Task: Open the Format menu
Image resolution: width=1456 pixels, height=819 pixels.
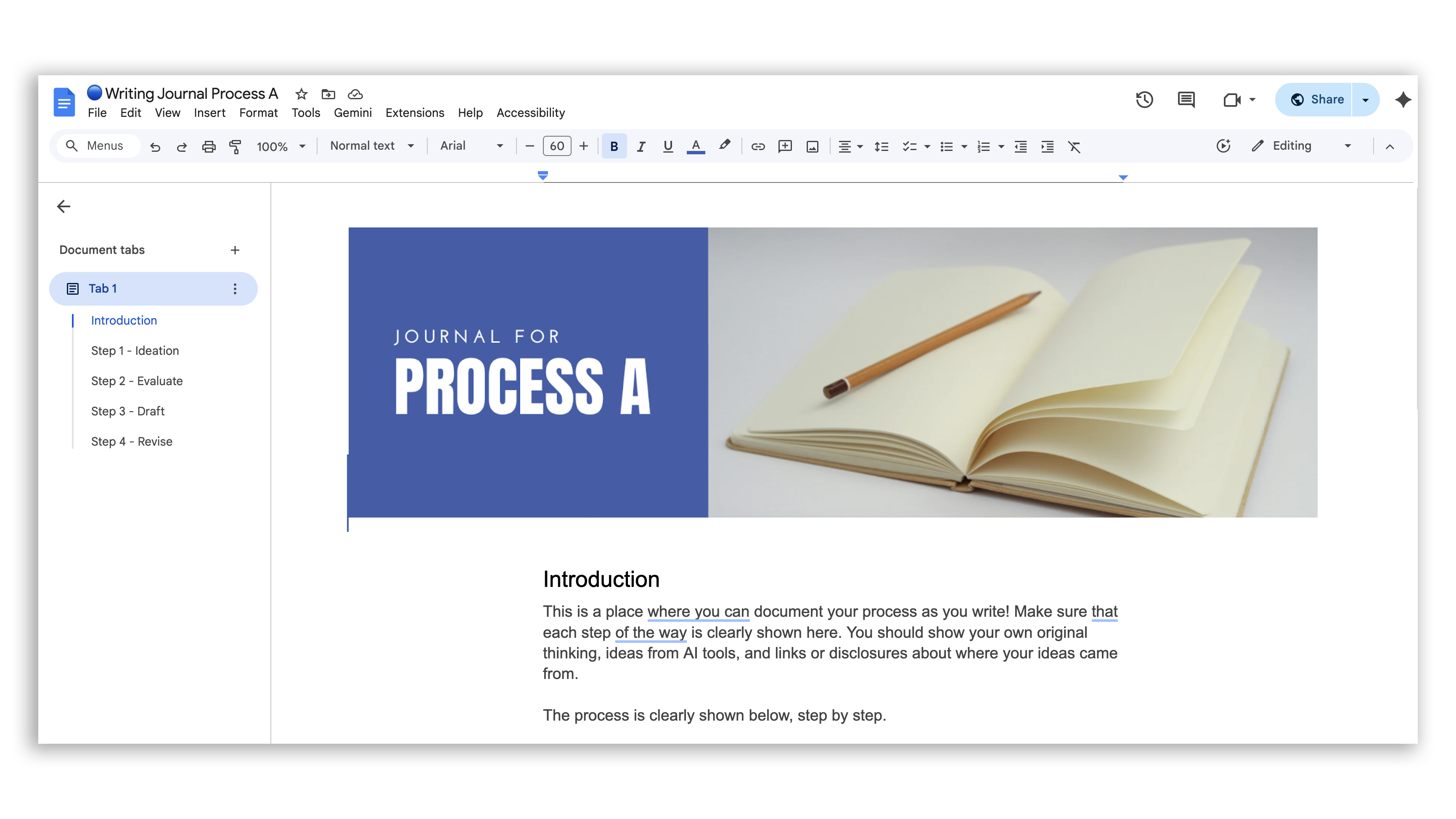Action: click(x=258, y=113)
